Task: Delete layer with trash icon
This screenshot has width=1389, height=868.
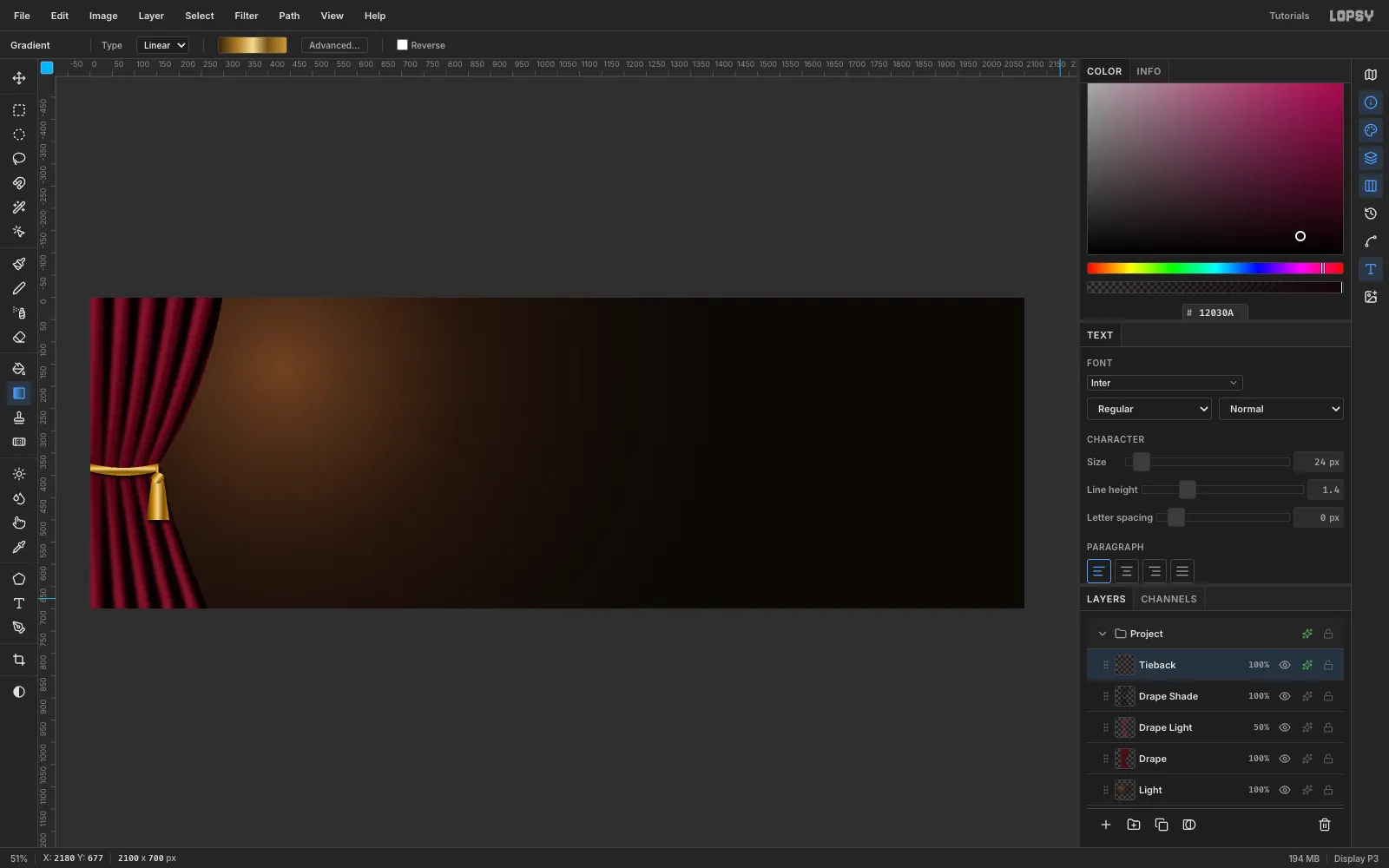Action: tap(1325, 825)
